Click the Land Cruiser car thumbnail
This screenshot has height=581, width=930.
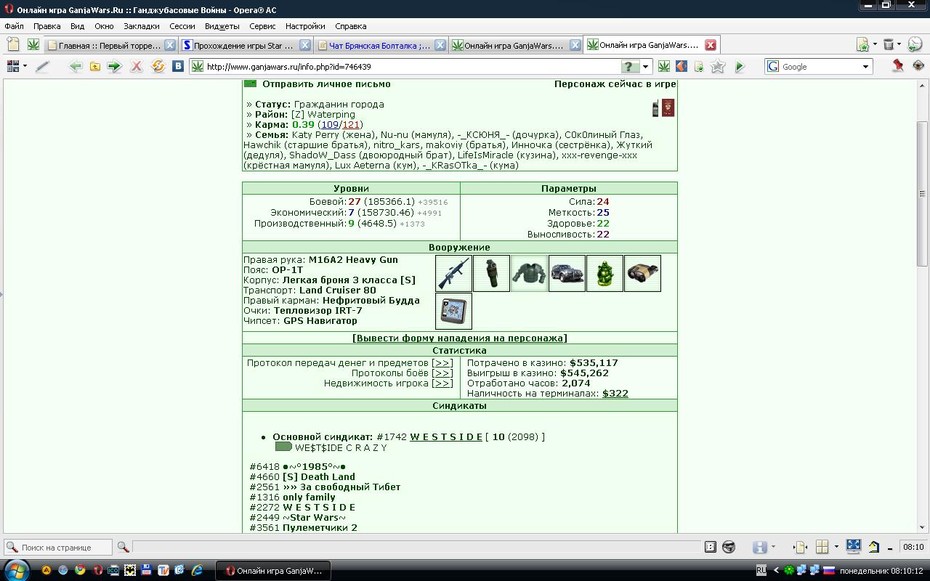pos(567,273)
